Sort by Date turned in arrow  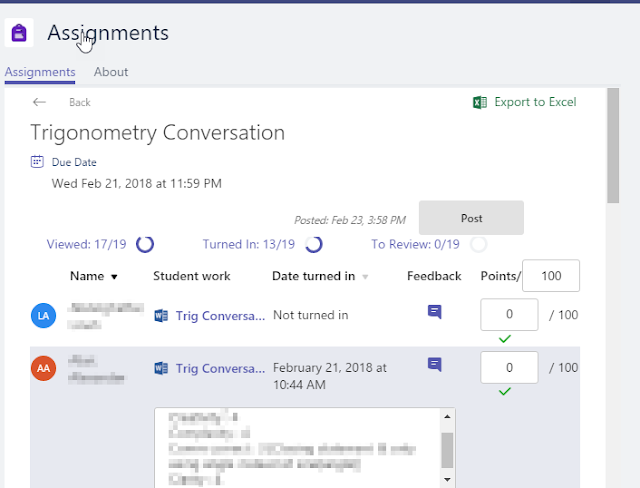pyautogui.click(x=365, y=277)
